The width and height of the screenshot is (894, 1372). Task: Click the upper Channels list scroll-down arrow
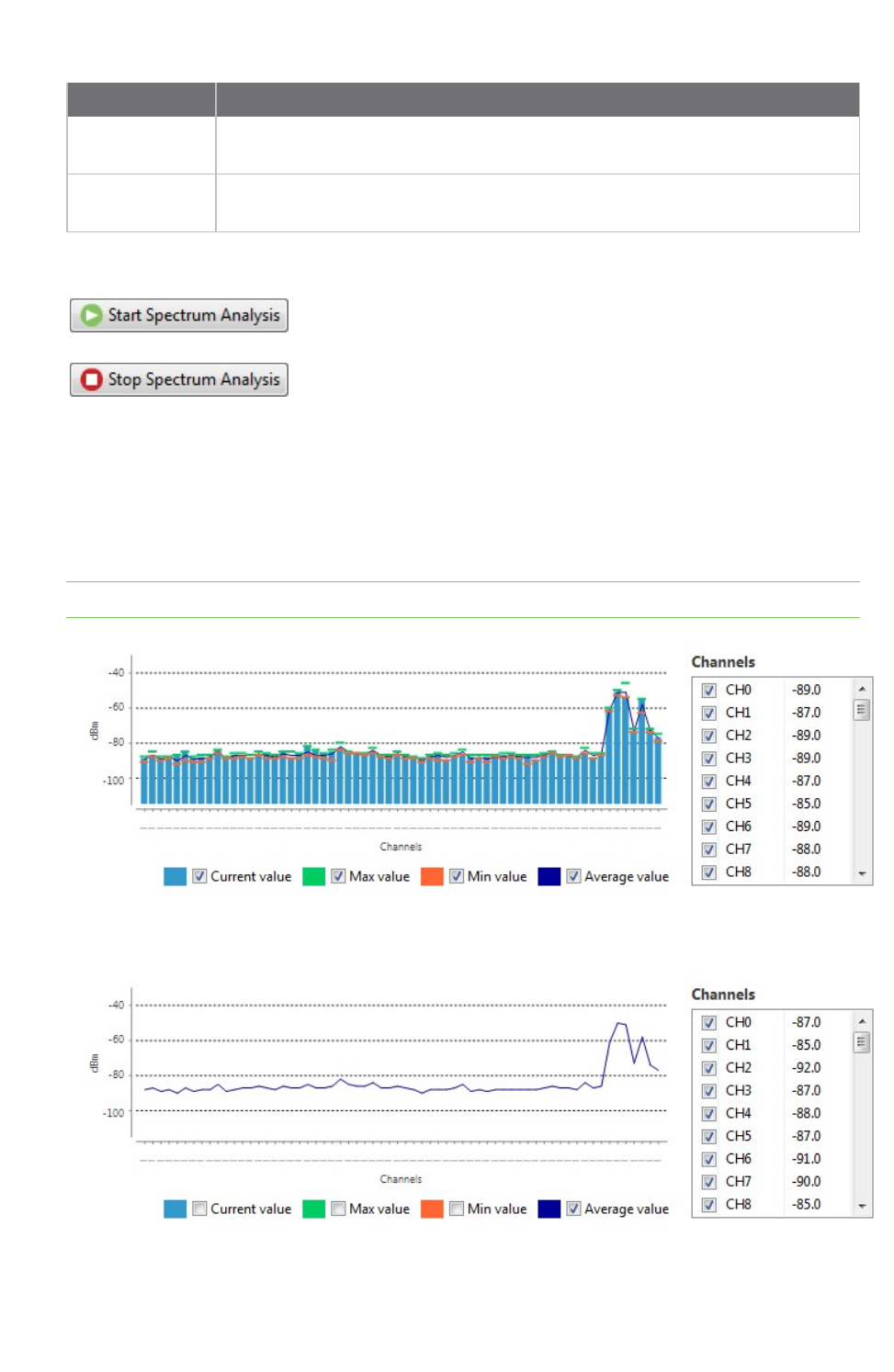(x=862, y=873)
